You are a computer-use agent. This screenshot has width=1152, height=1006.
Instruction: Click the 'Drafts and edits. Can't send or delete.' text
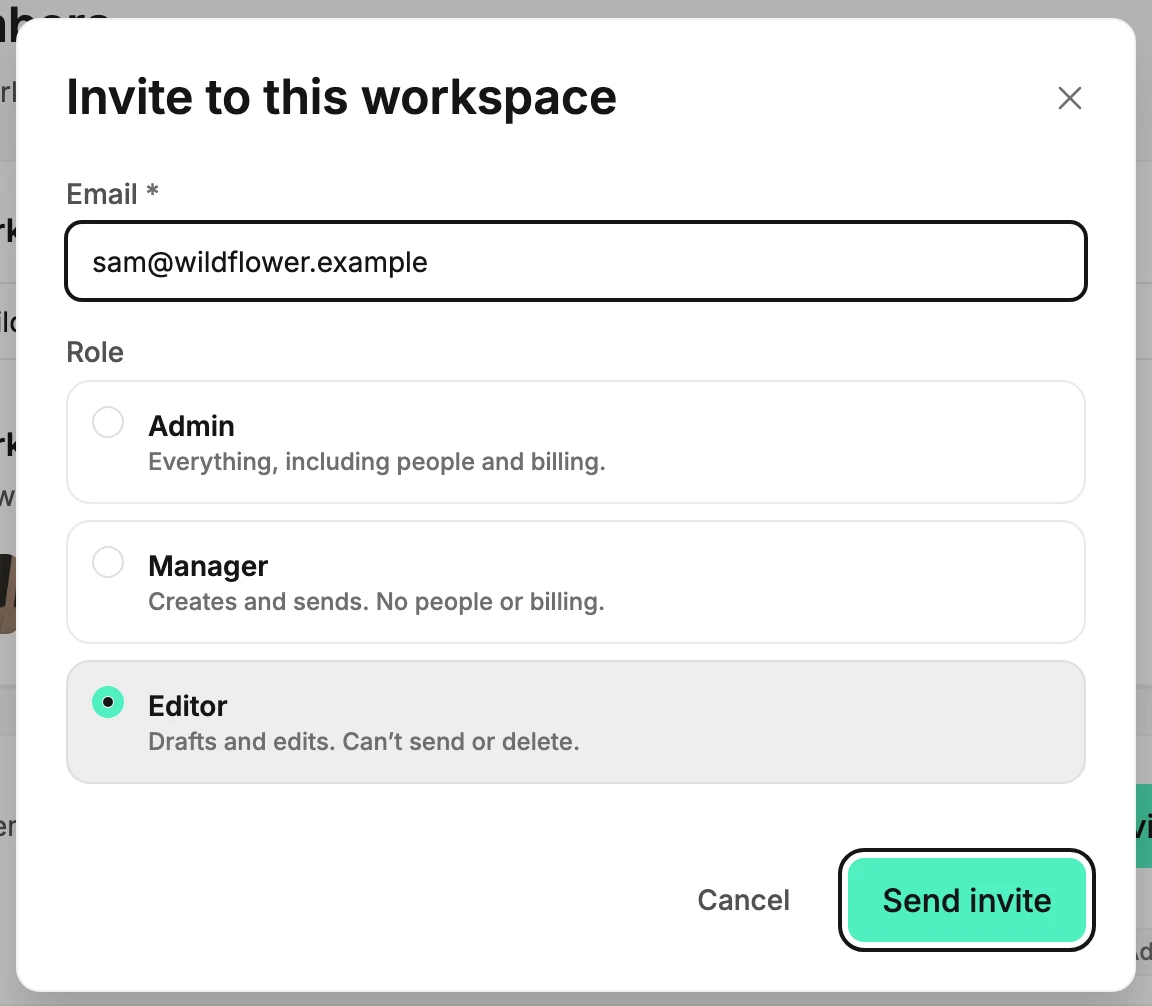[x=364, y=741]
